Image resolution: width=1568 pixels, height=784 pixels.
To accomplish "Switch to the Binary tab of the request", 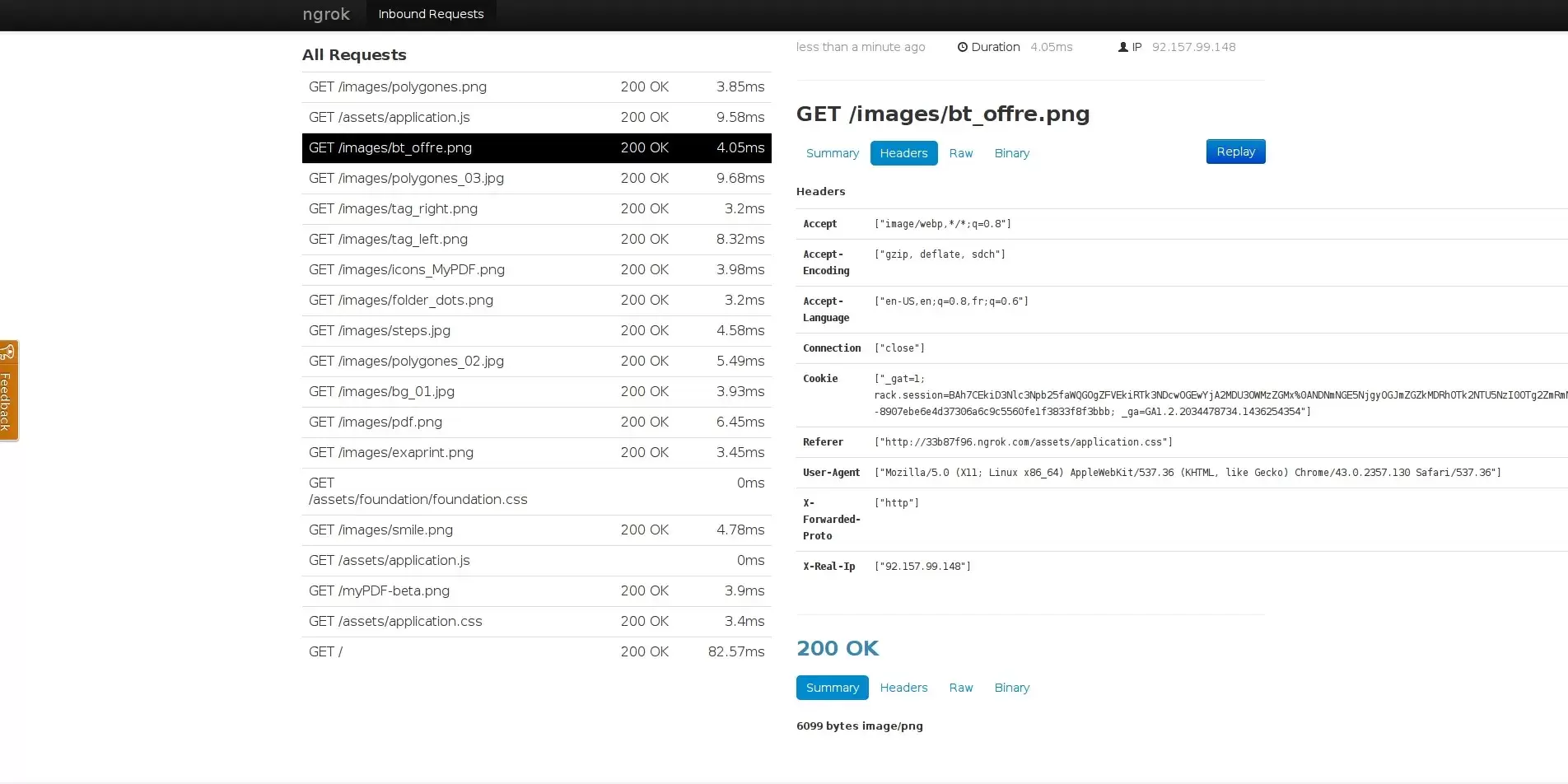I will pos(1010,153).
